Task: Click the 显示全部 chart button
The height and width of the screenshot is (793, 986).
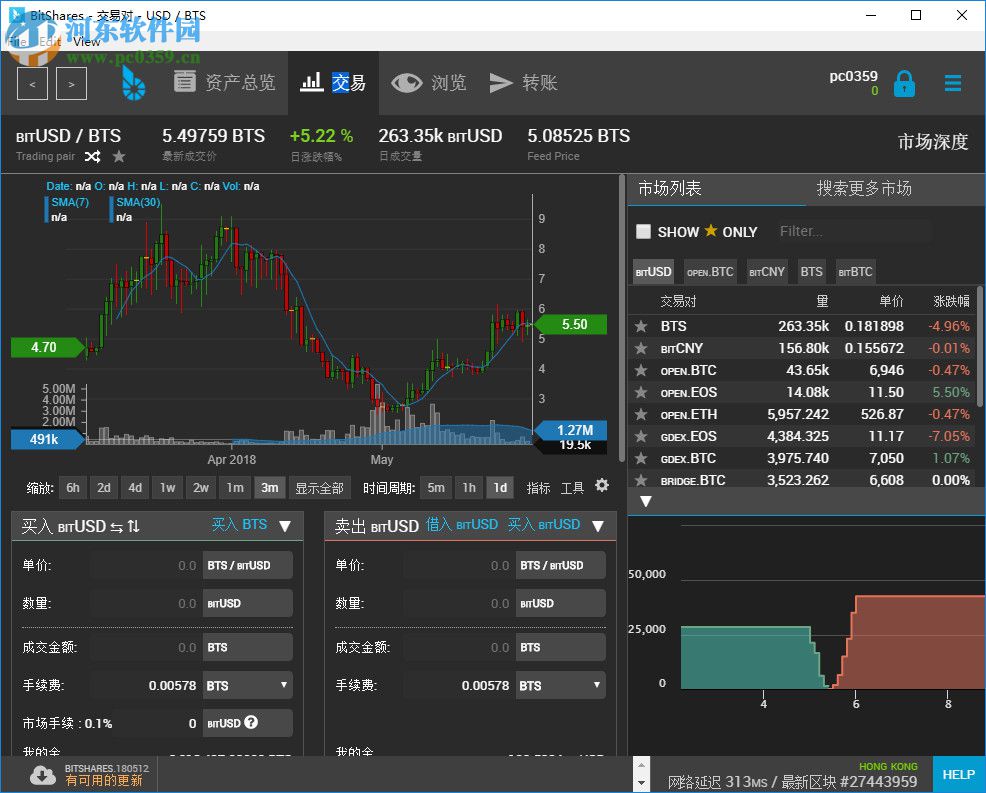Action: pos(322,488)
